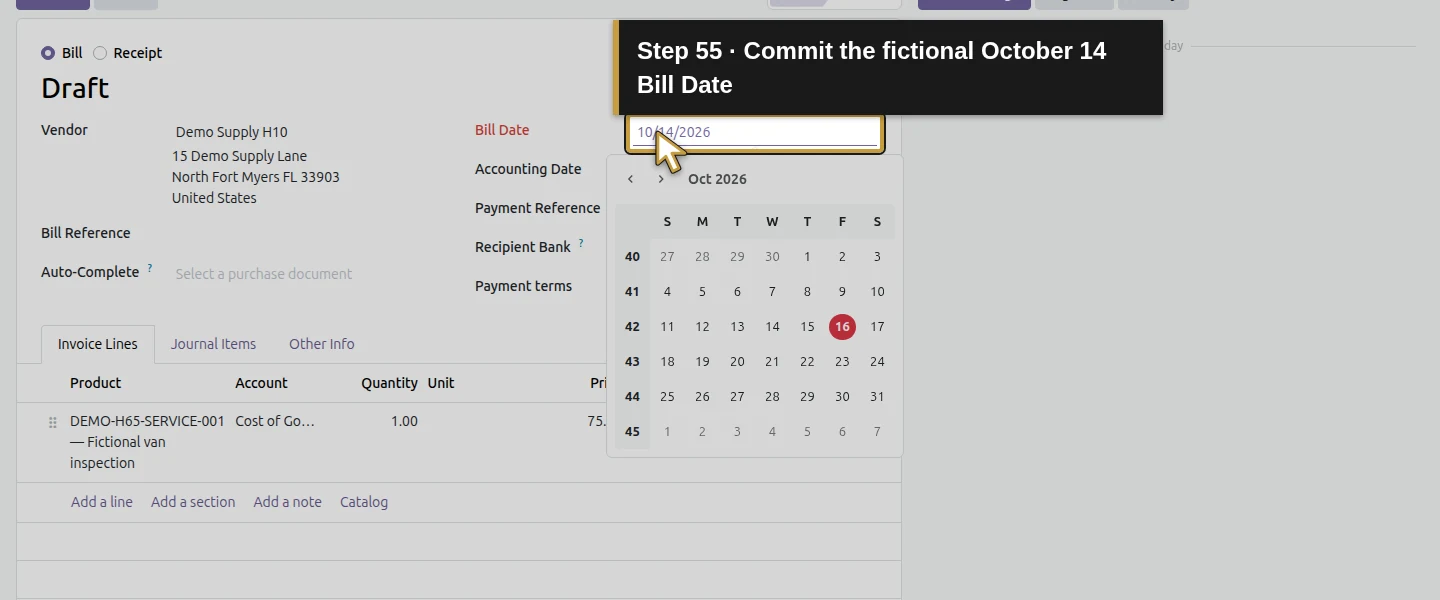Choose October 1 in the calendar
The image size is (1440, 600).
(807, 257)
